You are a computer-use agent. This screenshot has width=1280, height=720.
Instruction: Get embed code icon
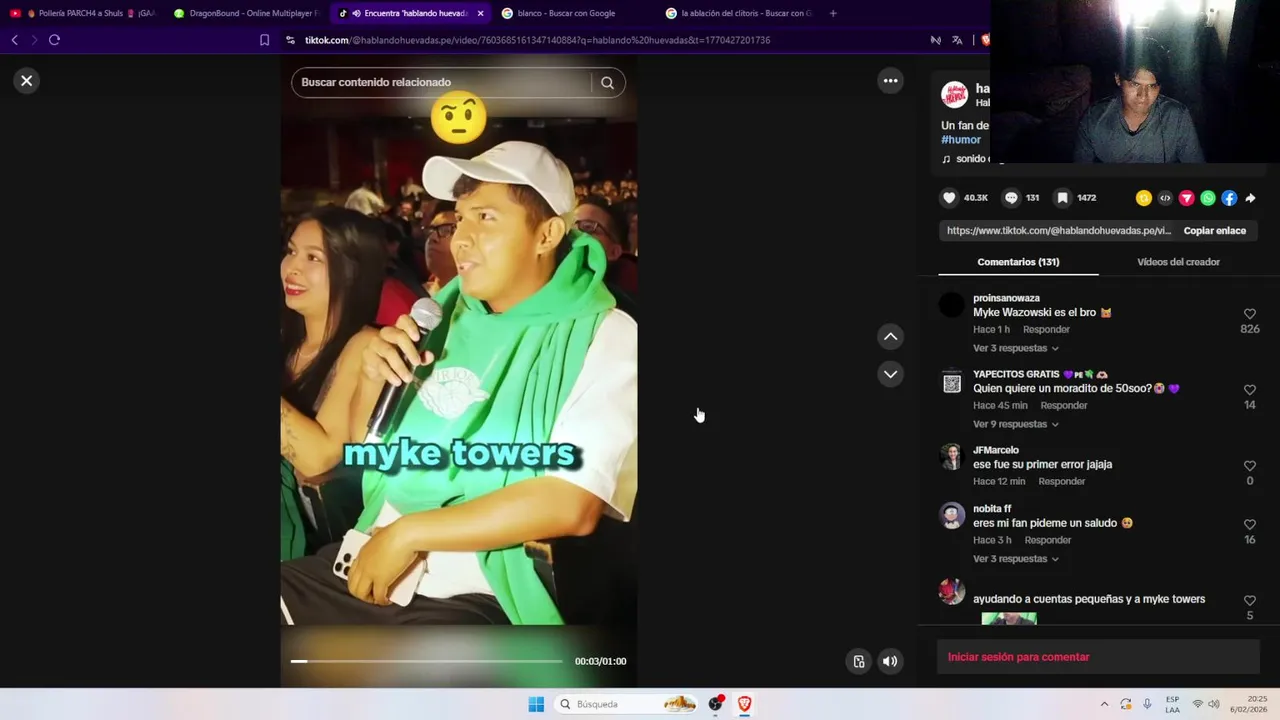[x=1165, y=198]
